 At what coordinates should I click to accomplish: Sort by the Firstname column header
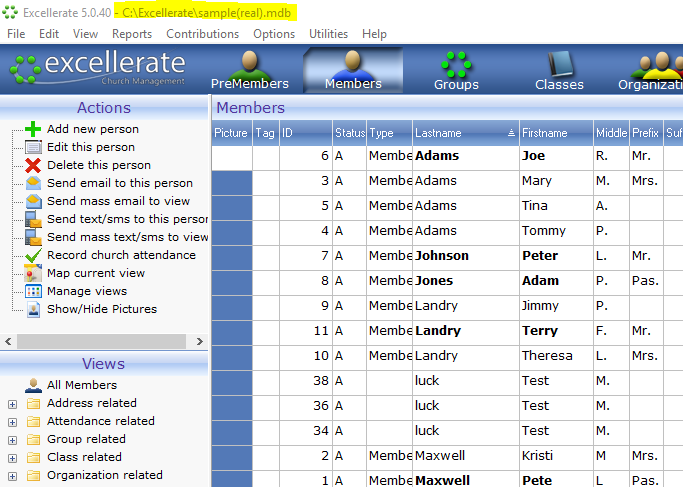pyautogui.click(x=556, y=133)
